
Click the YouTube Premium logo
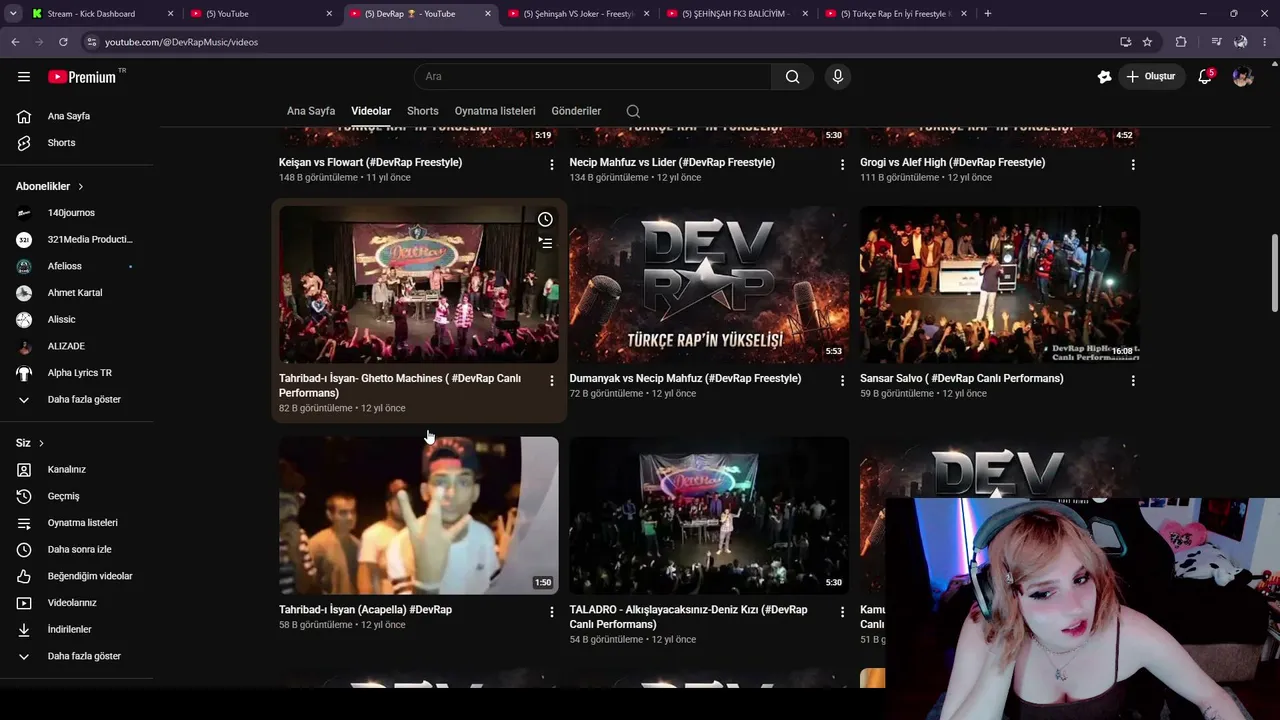point(82,77)
